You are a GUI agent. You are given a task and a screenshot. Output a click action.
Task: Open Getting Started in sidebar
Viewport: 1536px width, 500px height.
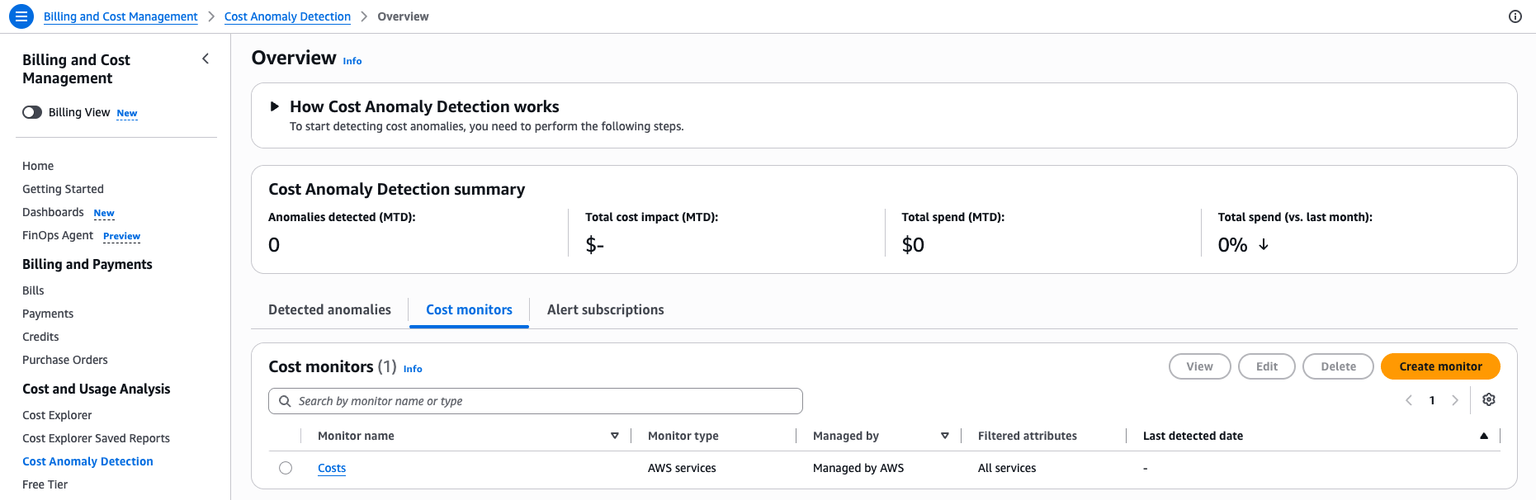(x=63, y=189)
